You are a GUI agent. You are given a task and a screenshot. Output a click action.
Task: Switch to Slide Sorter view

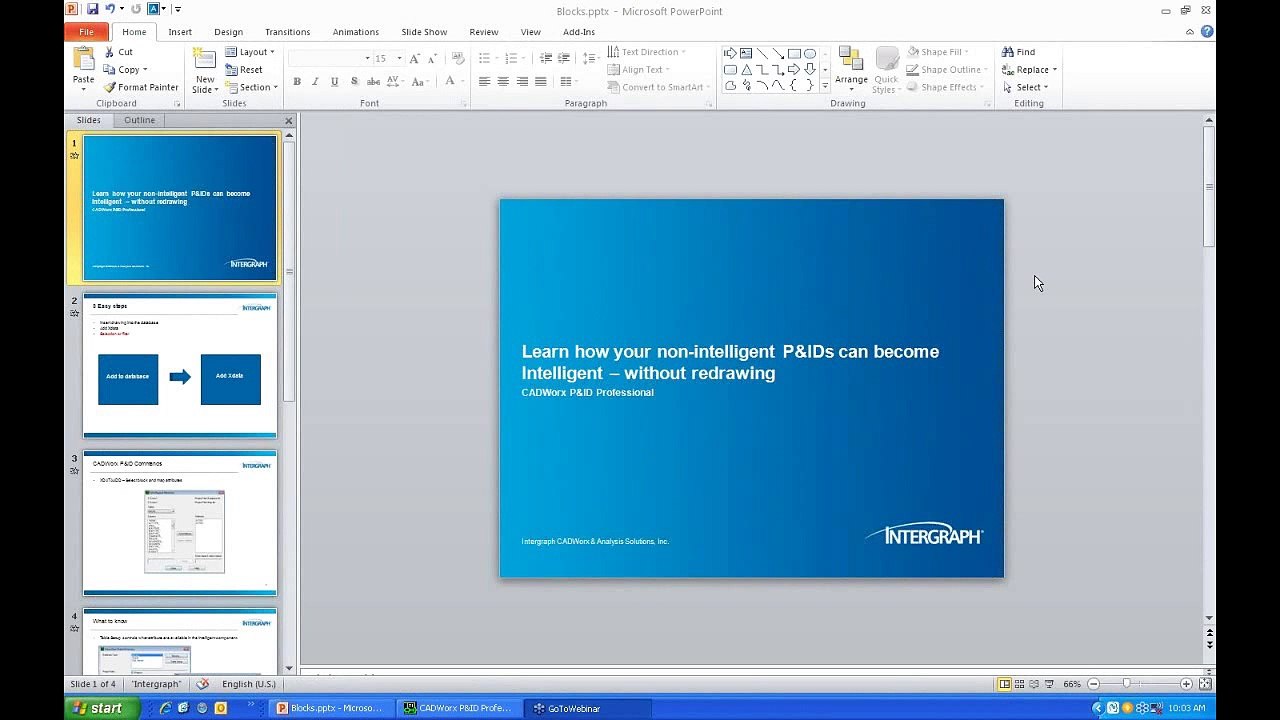(1019, 684)
